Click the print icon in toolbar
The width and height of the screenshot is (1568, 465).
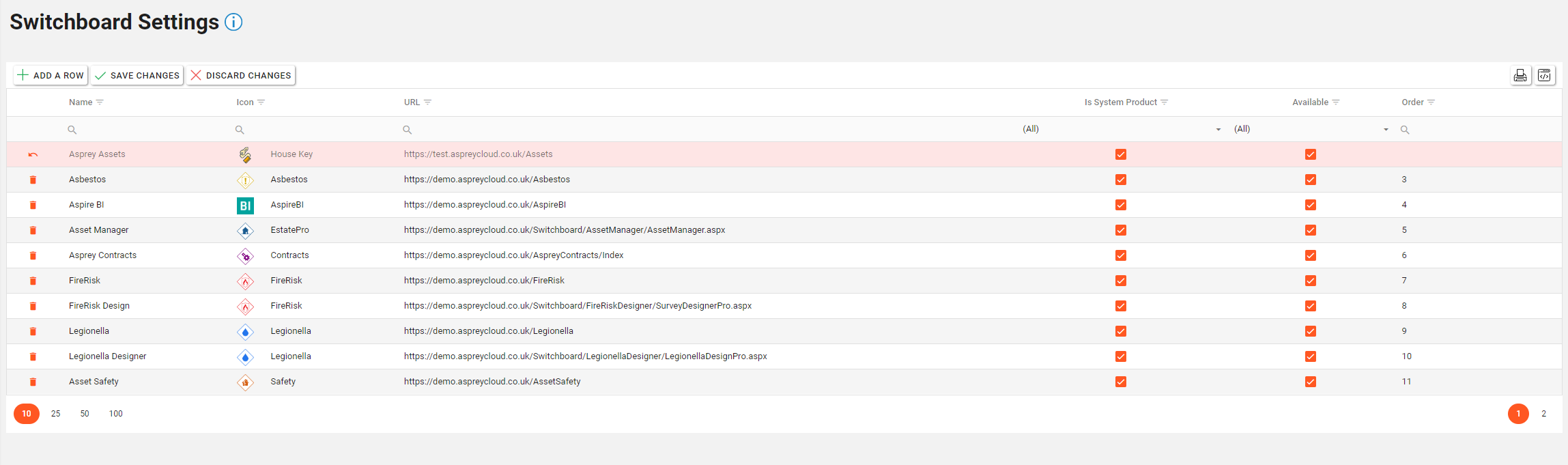click(x=1520, y=76)
